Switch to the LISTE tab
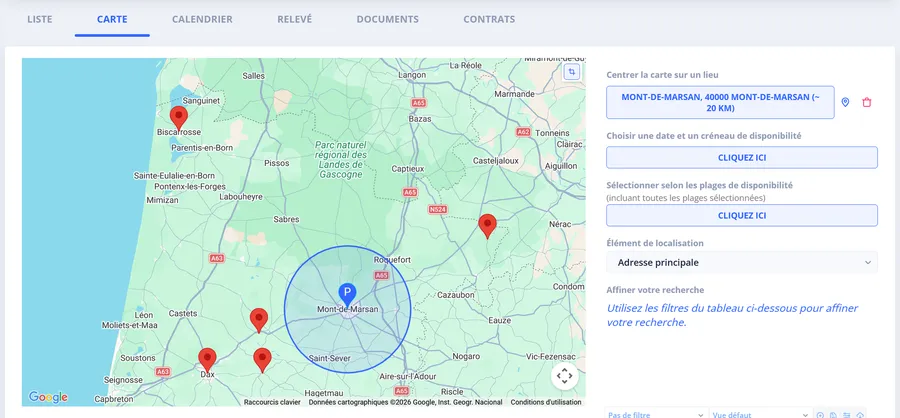 click(40, 19)
